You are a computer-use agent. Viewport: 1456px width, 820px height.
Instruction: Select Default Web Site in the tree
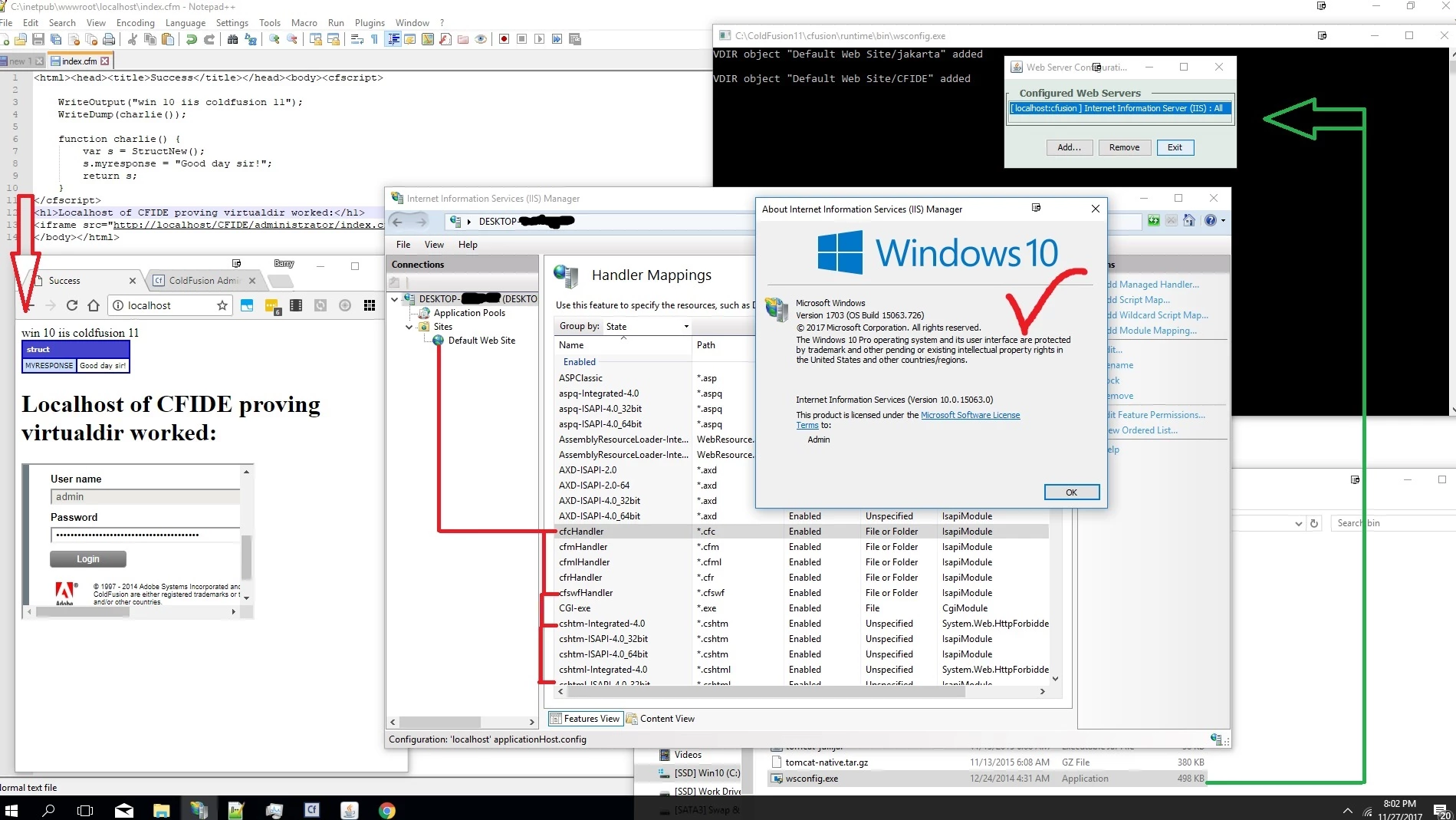click(x=481, y=341)
